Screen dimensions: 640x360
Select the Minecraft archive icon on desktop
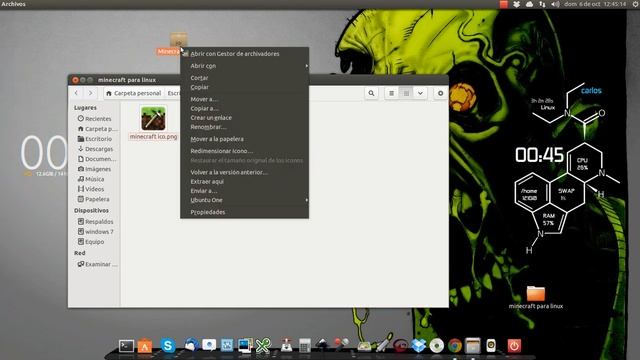[178, 40]
